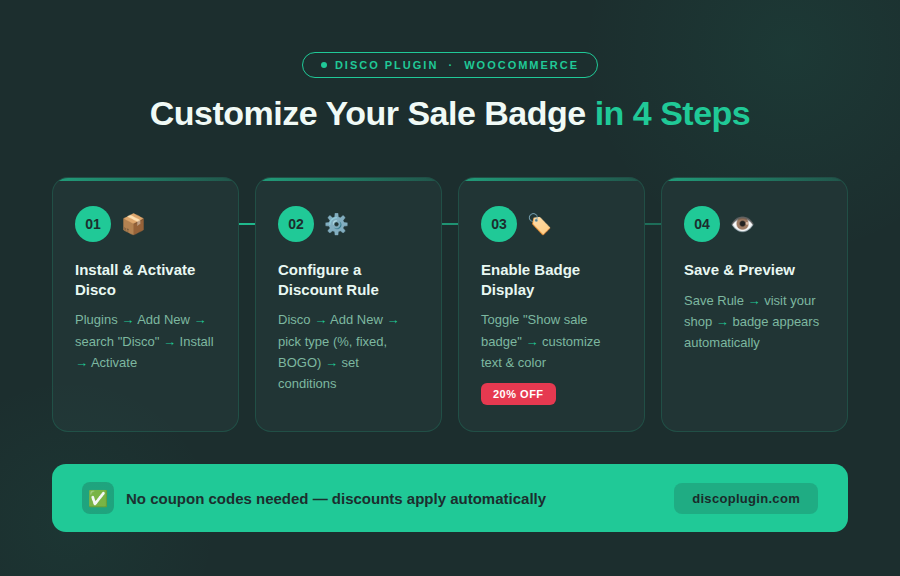900x576 pixels.
Task: Open the discoplugin.com link button
Action: pyautogui.click(x=746, y=499)
